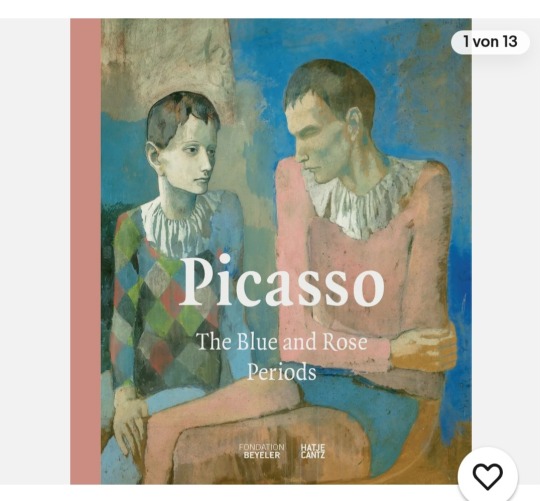The height and width of the screenshot is (501, 540).
Task: Click the grey margin left of the book photo
Action: click(x=35, y=251)
